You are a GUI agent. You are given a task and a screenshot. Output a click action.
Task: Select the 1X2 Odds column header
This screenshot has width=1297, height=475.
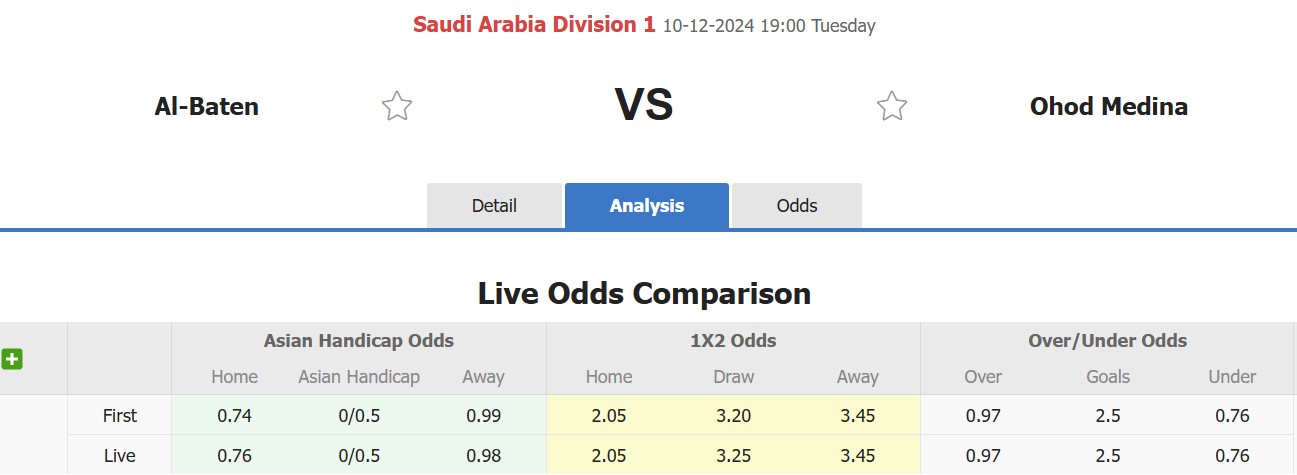click(x=733, y=341)
